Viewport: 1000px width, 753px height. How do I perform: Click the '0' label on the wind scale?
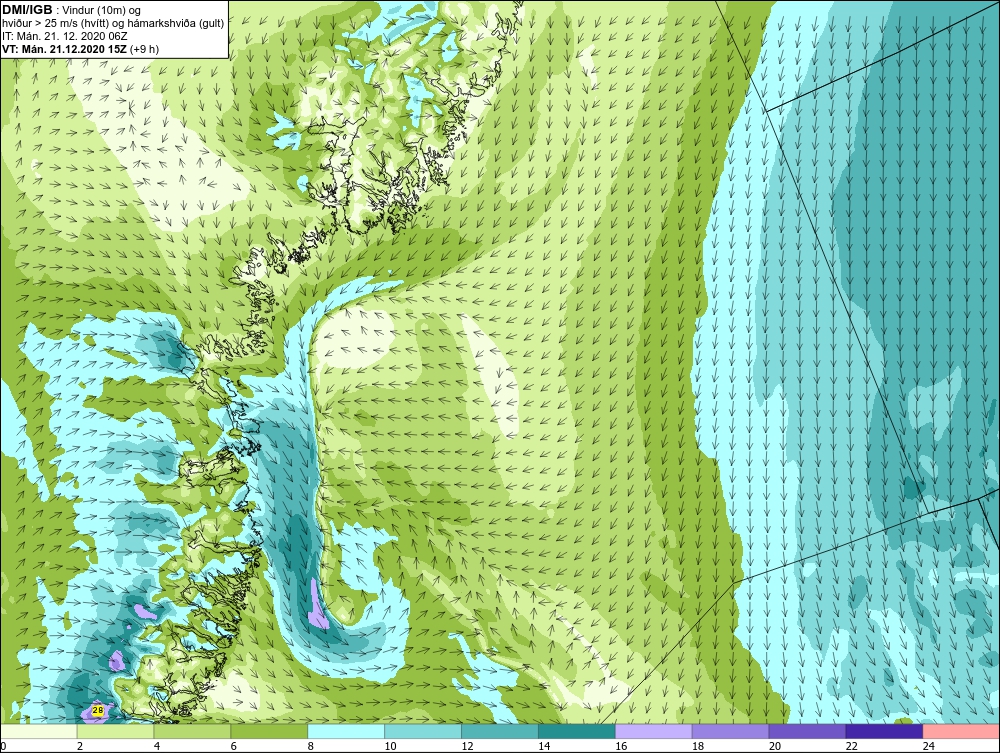coord(3,746)
